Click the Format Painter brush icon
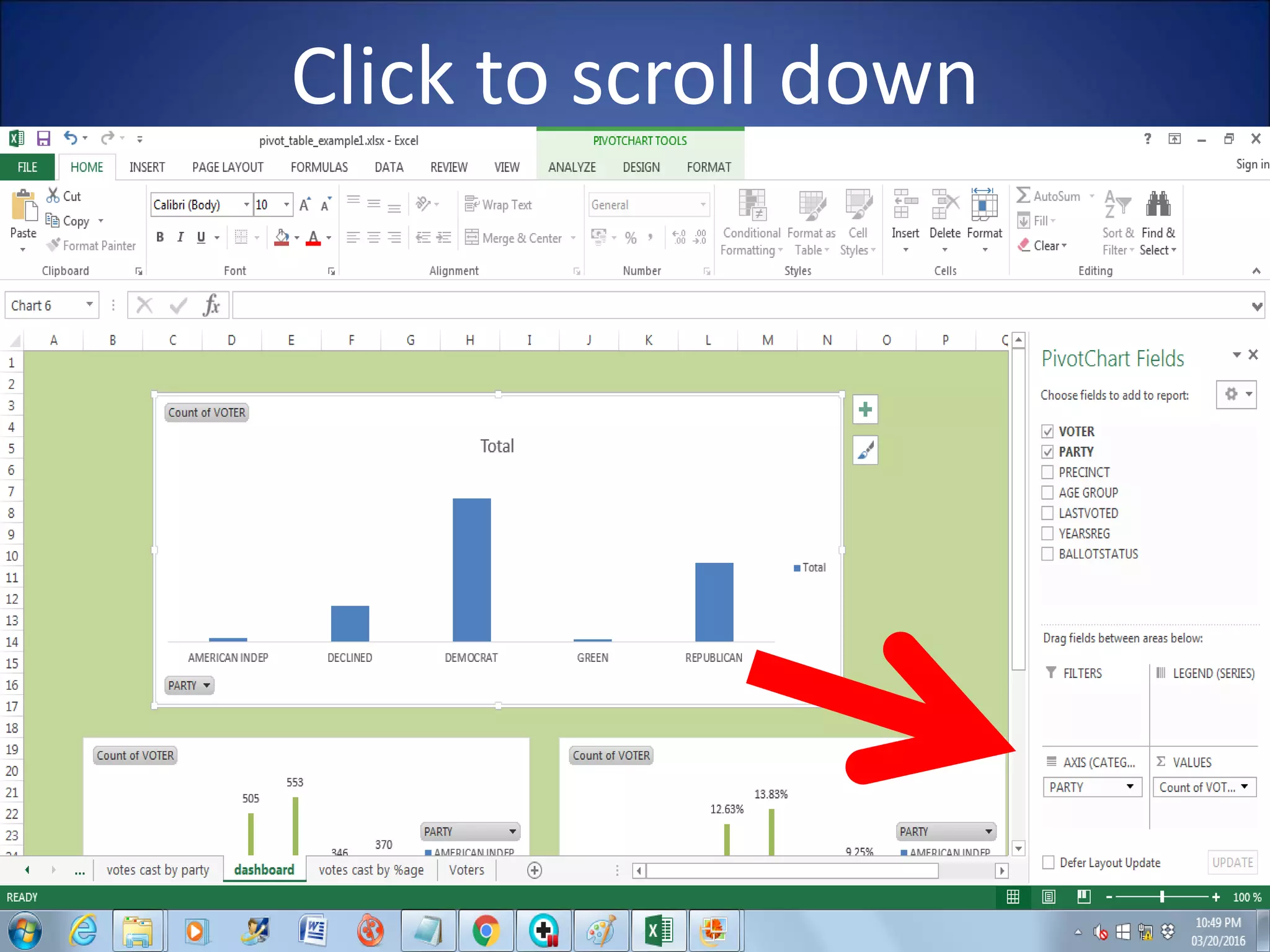This screenshot has height=952, width=1270. click(54, 245)
